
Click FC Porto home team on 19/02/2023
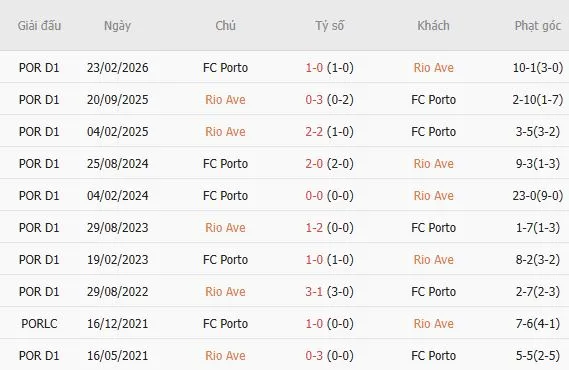point(225,260)
